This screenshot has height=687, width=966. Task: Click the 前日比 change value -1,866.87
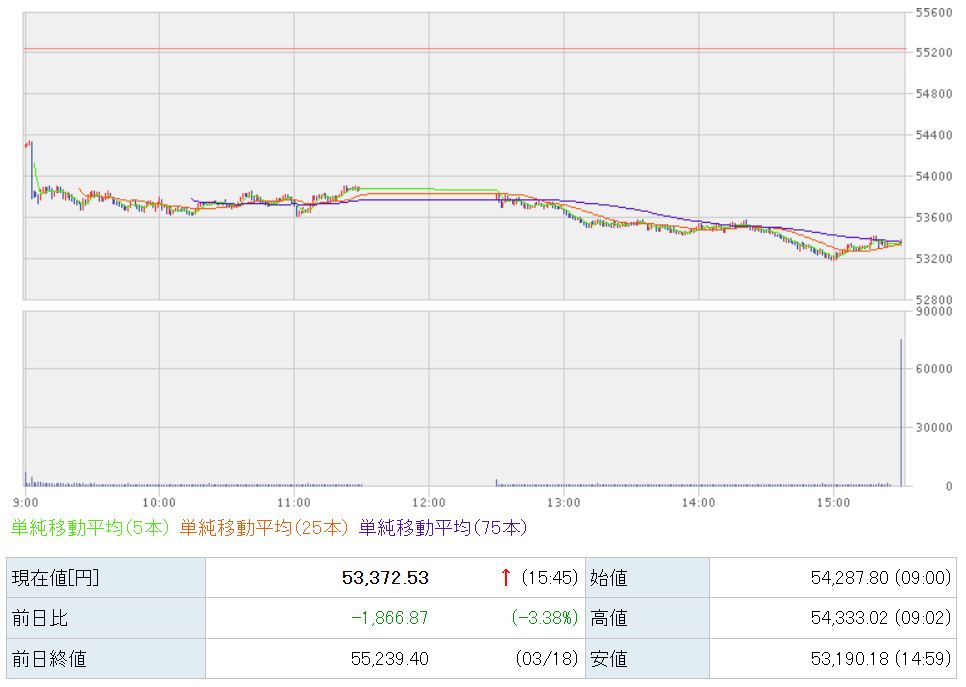(389, 618)
